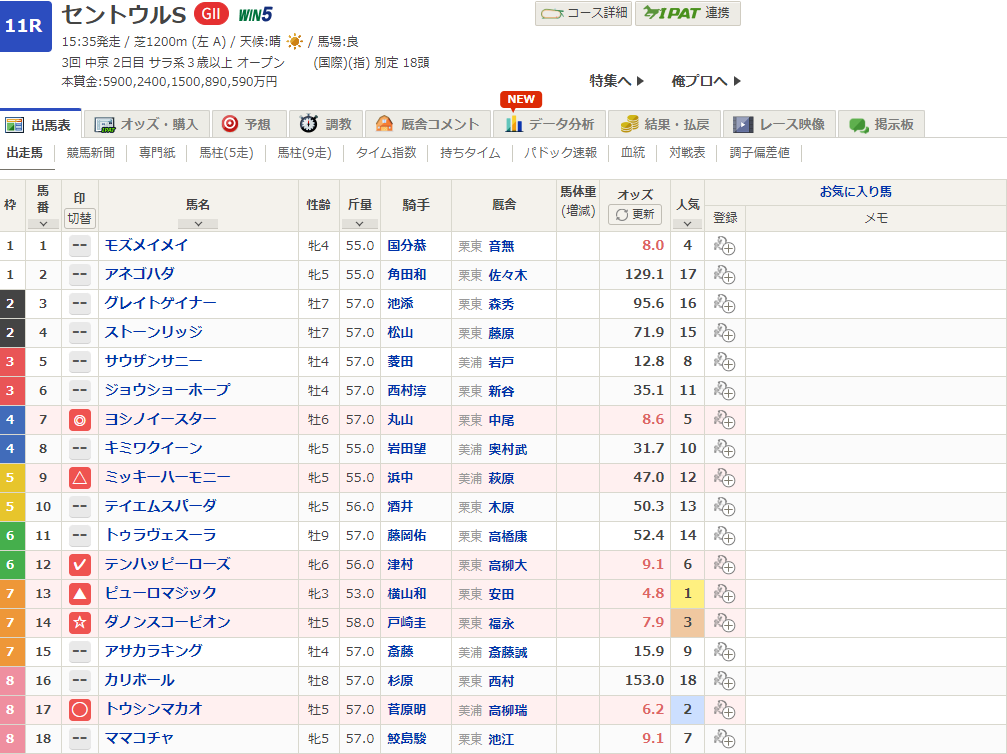This screenshot has width=1007, height=754.
Task: Open the 馬名 column sort dropdown
Action: (x=198, y=224)
